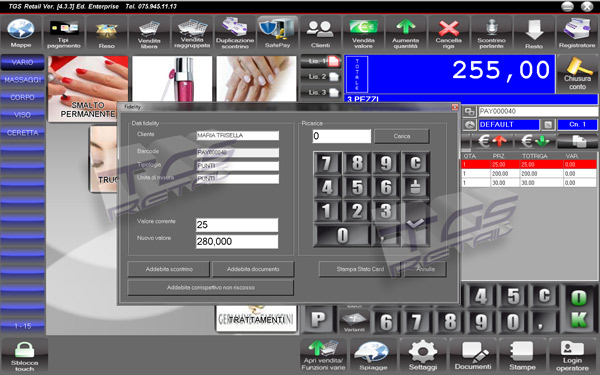Viewport: 600px width, 375px height.
Task: Select the Lis. 2 price list
Action: [322, 77]
